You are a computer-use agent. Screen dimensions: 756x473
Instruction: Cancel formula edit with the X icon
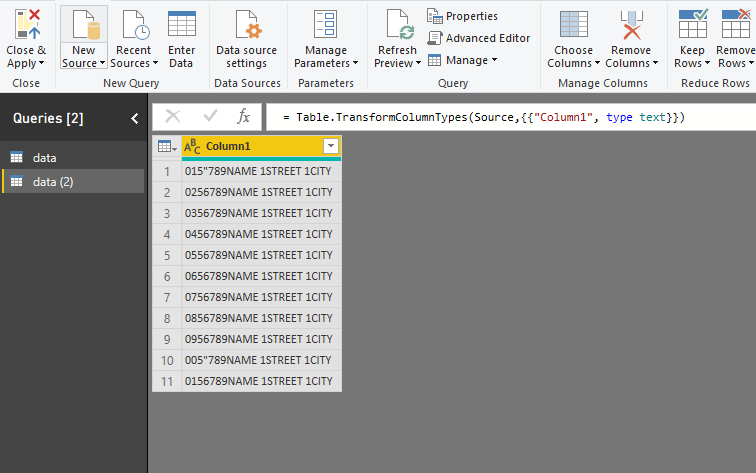pyautogui.click(x=173, y=116)
